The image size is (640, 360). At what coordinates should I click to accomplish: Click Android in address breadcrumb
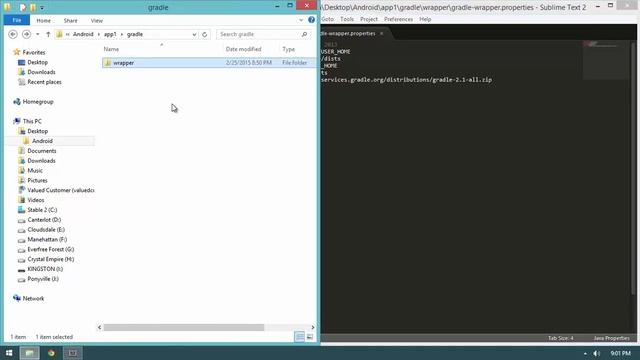[83, 34]
